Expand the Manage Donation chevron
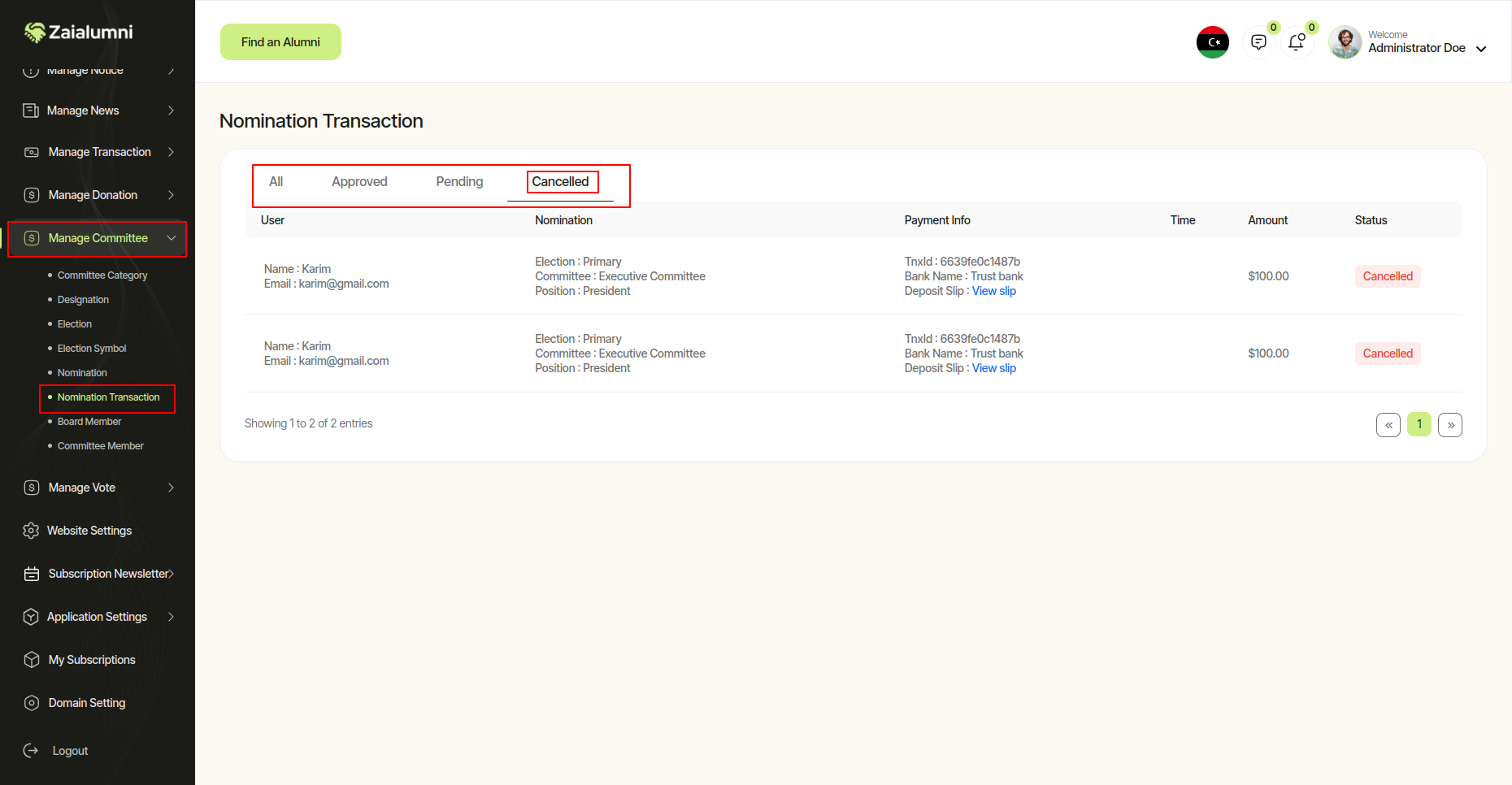The height and width of the screenshot is (785, 1512). click(171, 195)
